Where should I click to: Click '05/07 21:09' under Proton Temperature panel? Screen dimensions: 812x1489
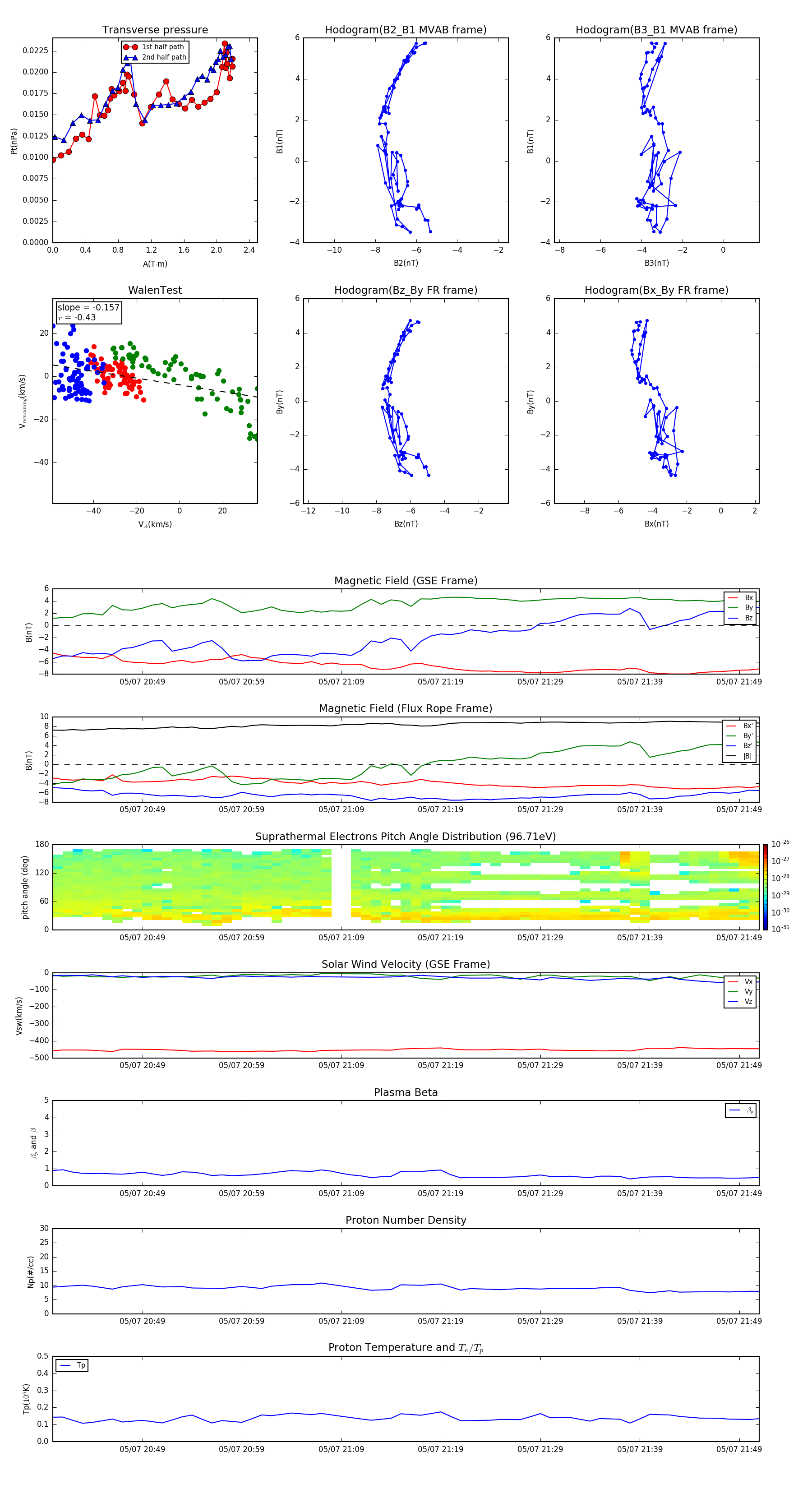pyautogui.click(x=341, y=1449)
